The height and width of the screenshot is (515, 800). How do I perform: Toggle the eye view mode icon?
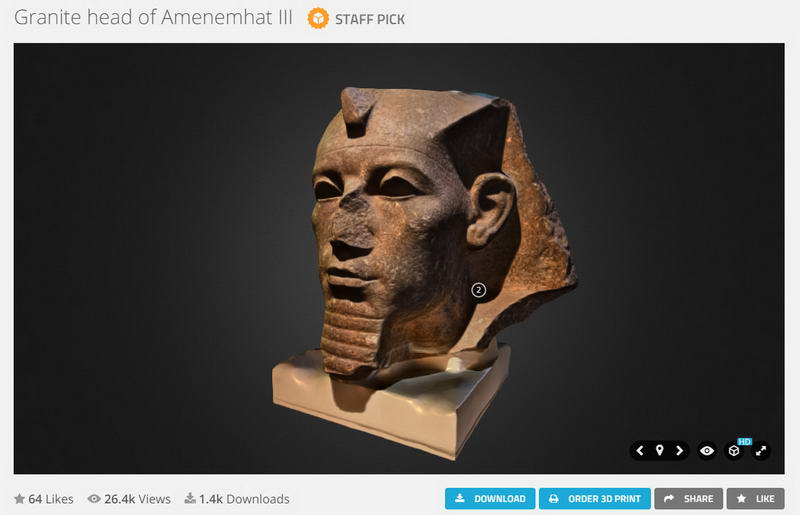pyautogui.click(x=707, y=451)
